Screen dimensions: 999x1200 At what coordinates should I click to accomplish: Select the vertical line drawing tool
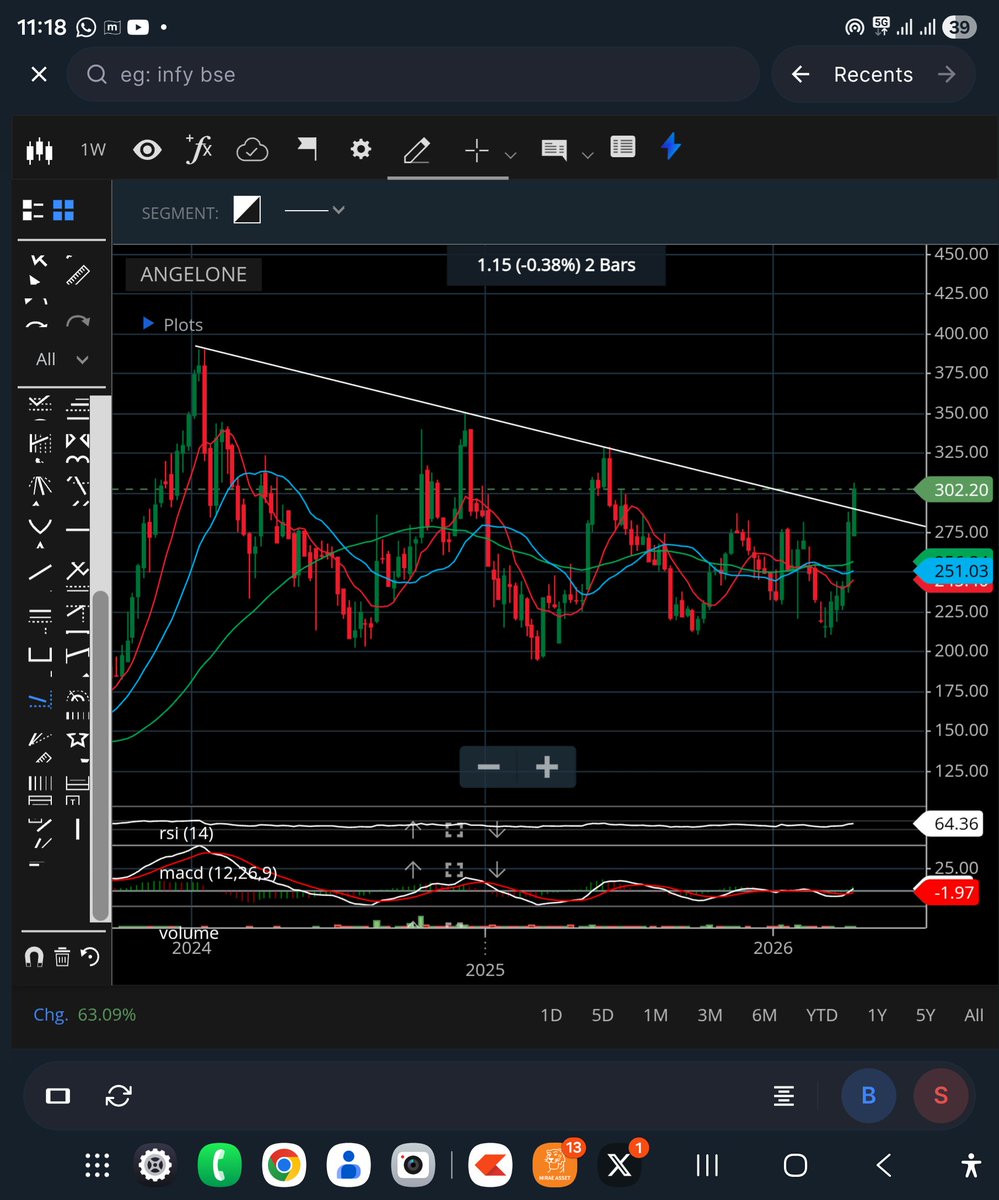[77, 829]
